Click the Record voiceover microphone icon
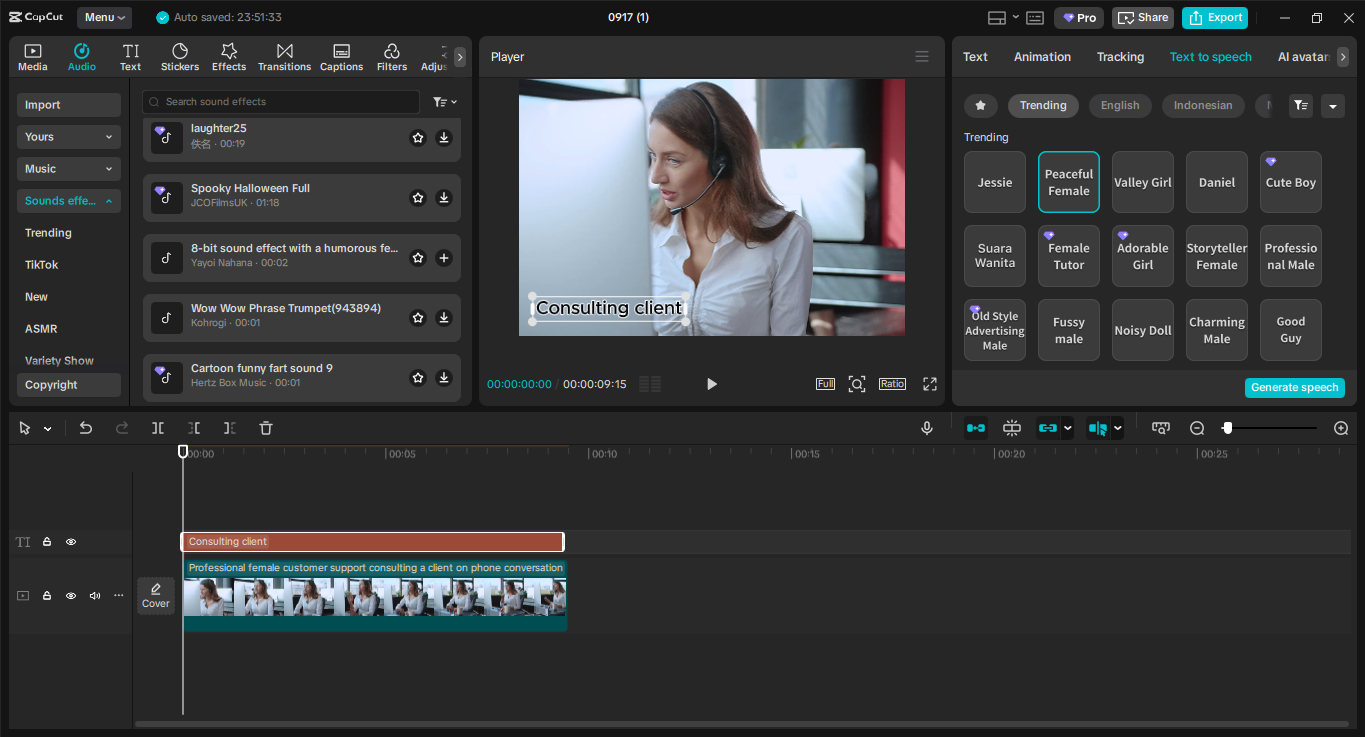This screenshot has height=737, width=1365. [926, 428]
